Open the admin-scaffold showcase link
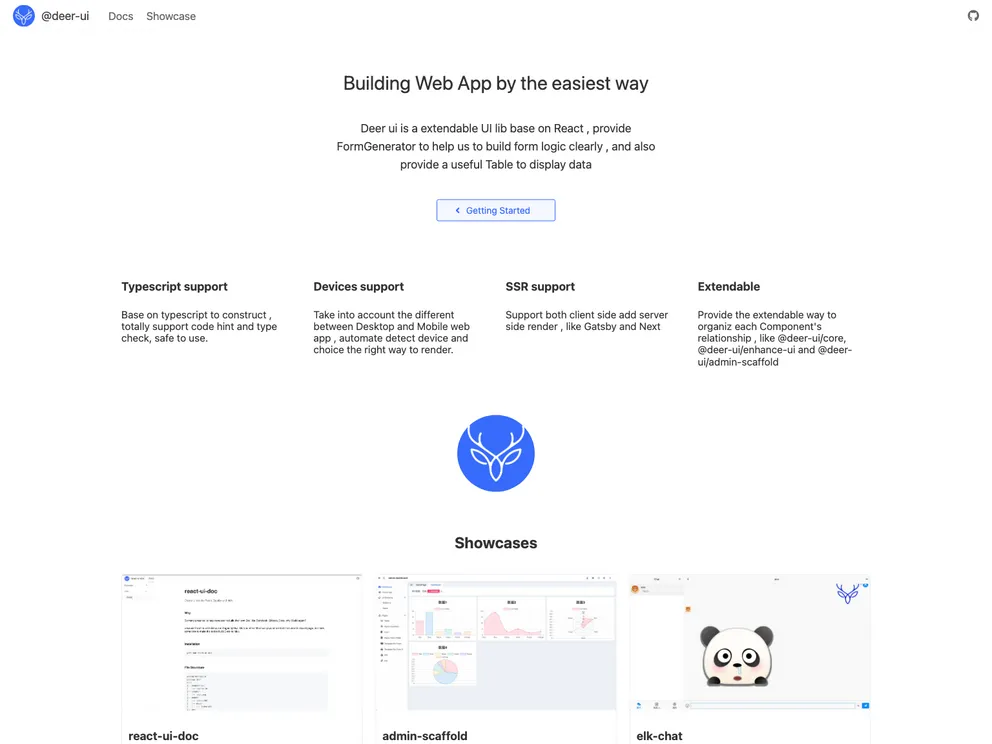Screen dimensions: 992x744 pos(424,736)
